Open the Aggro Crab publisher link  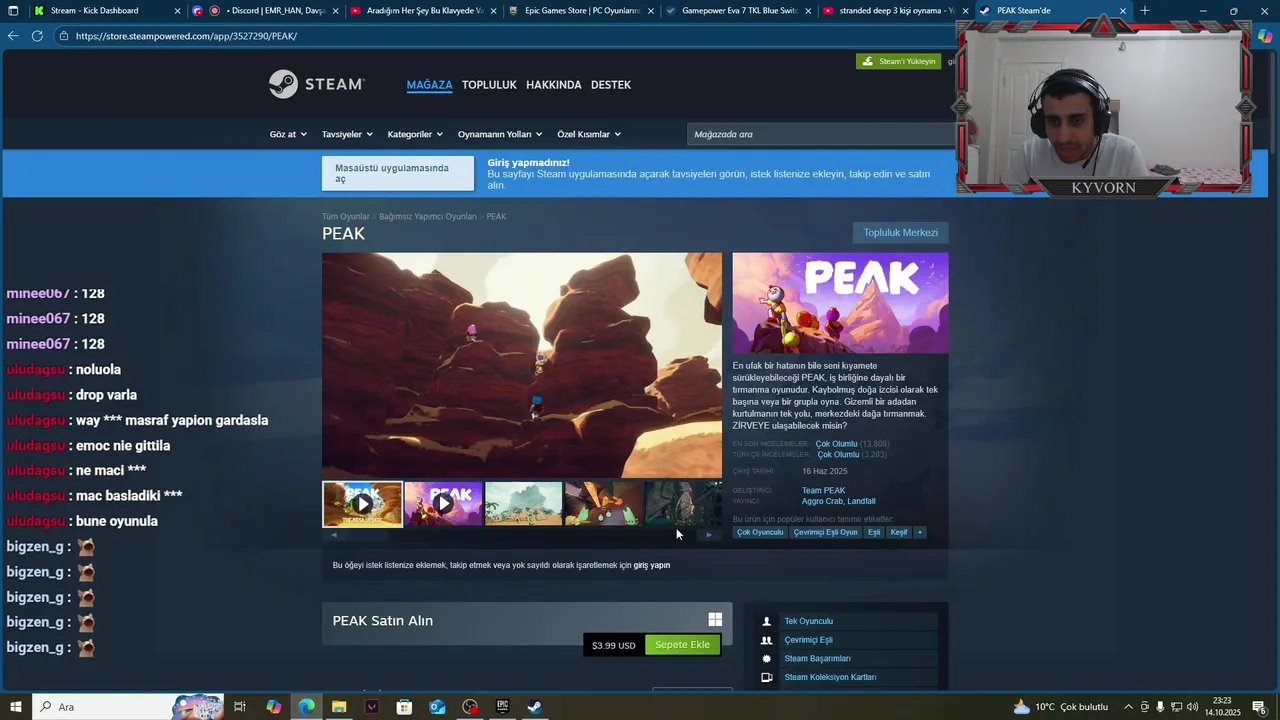pyautogui.click(x=821, y=501)
